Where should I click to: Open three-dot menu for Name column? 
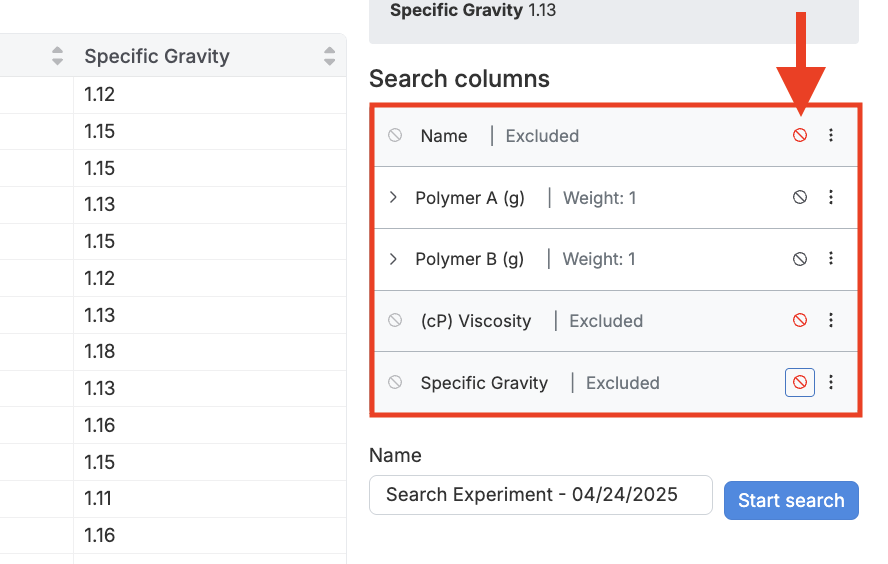831,136
